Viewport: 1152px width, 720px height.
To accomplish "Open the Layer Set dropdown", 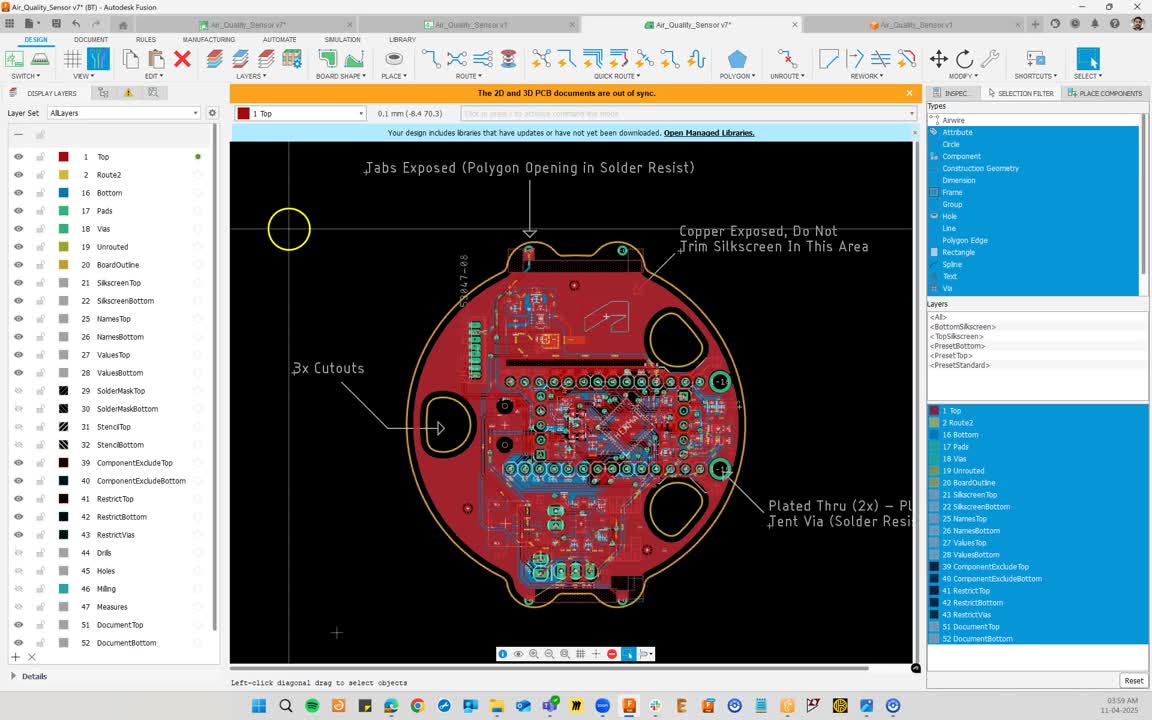I will (x=123, y=113).
